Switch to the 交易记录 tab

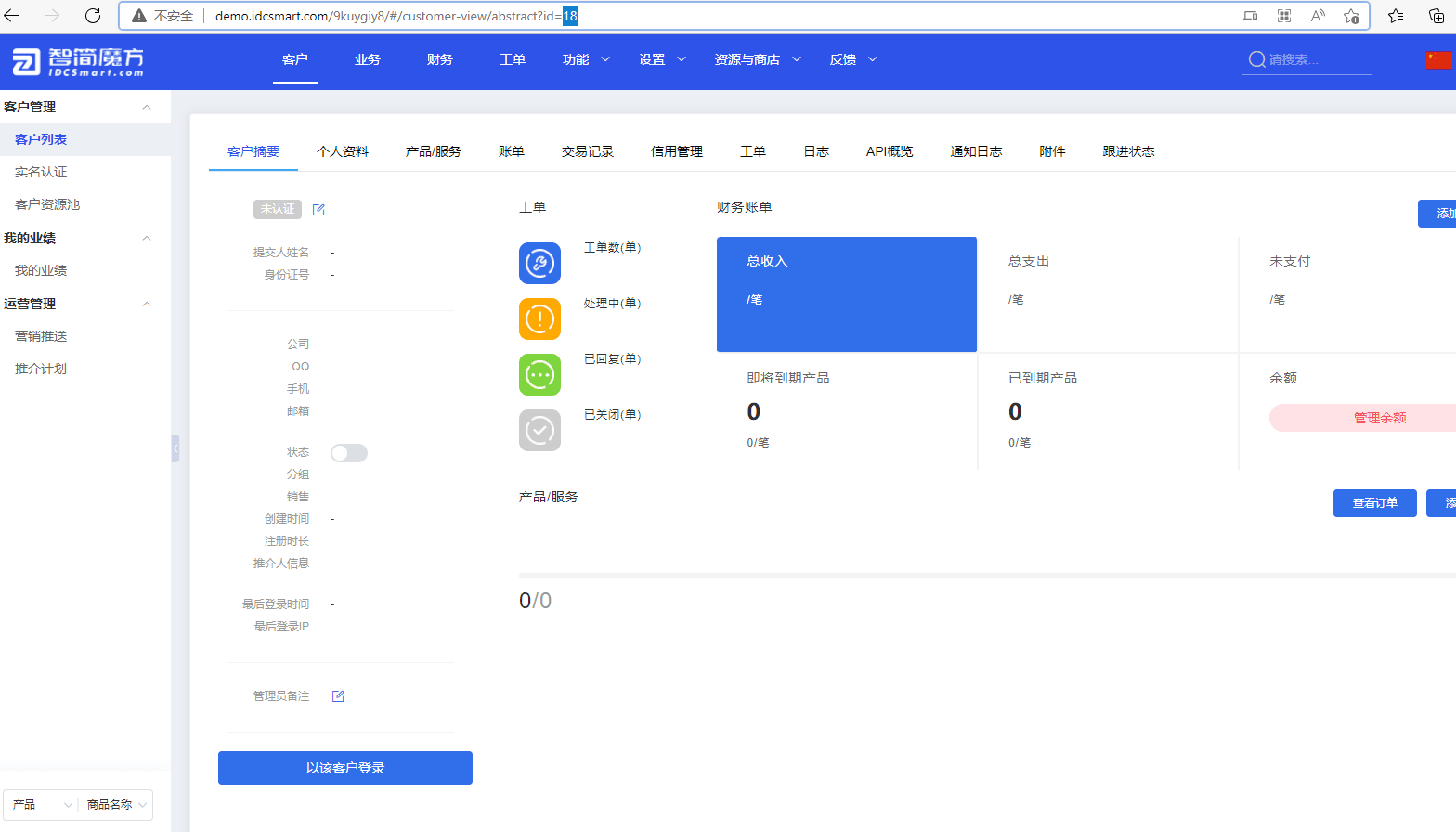tap(588, 151)
